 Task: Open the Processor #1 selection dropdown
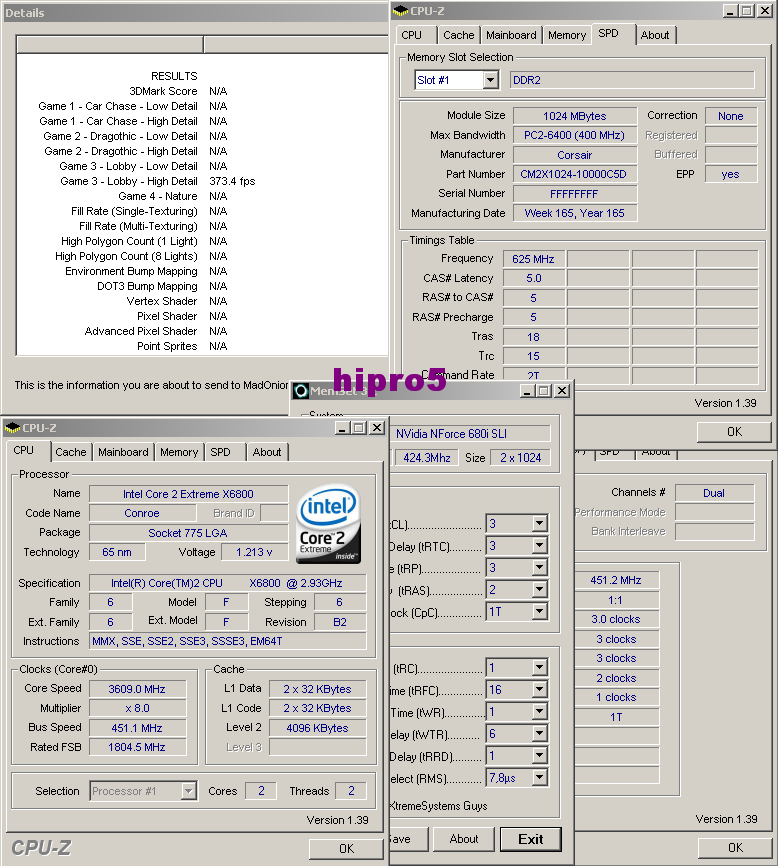(189, 791)
